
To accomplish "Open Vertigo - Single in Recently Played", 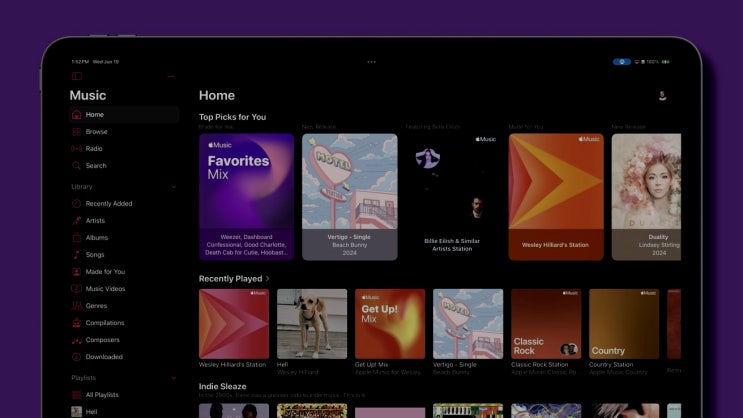I will pos(468,324).
